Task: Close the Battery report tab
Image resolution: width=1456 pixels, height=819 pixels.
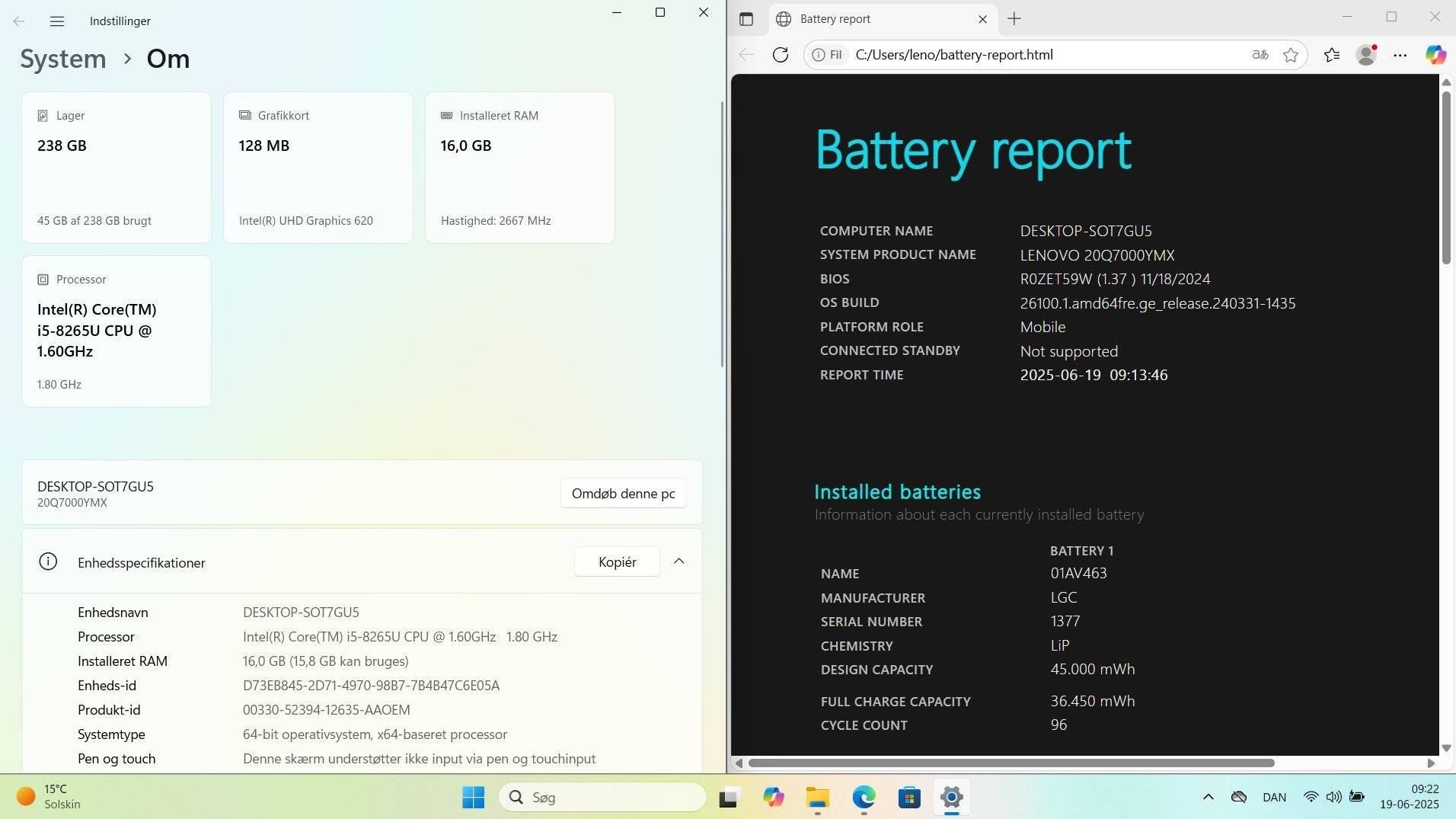Action: [982, 19]
